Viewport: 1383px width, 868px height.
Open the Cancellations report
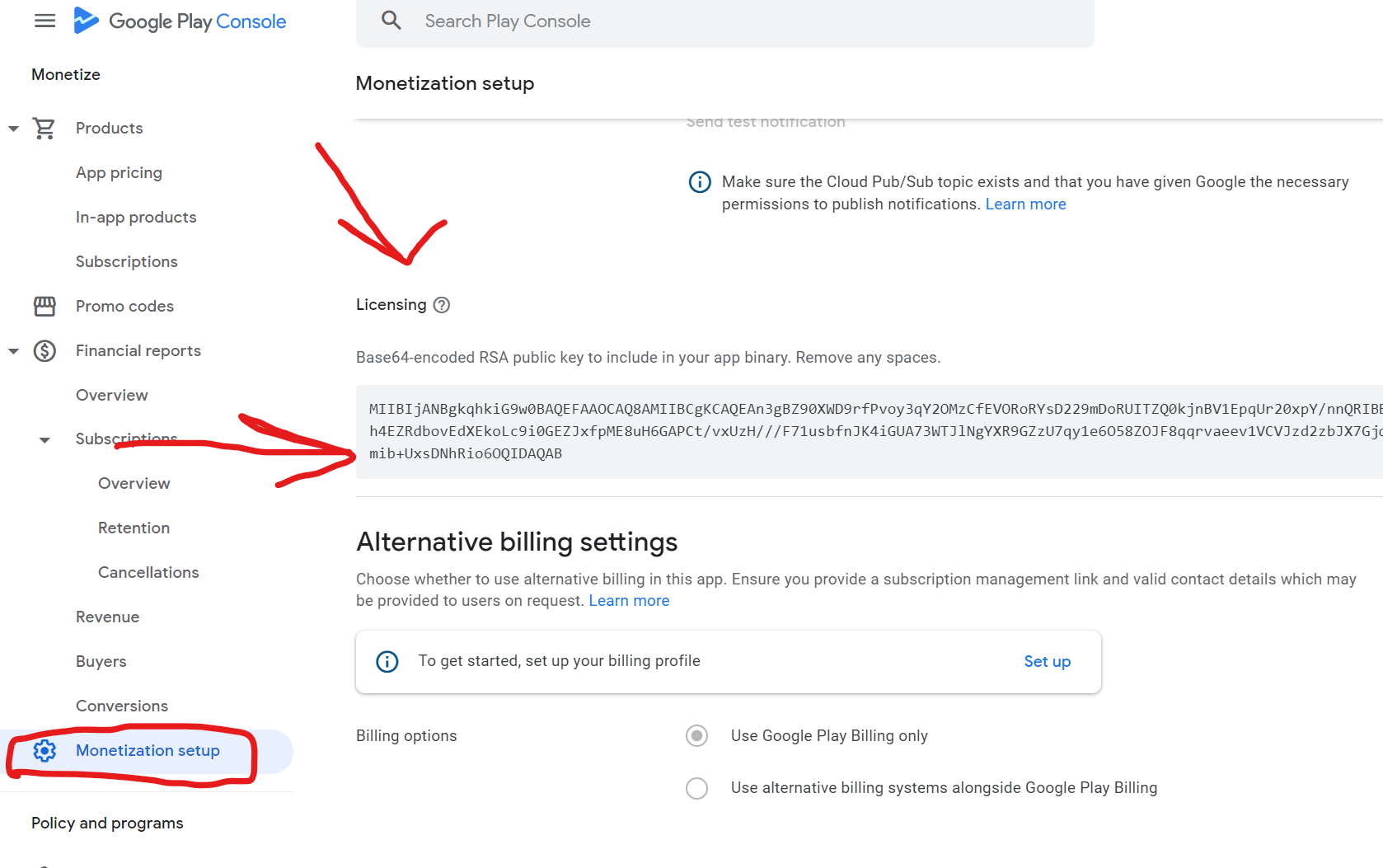click(x=148, y=573)
